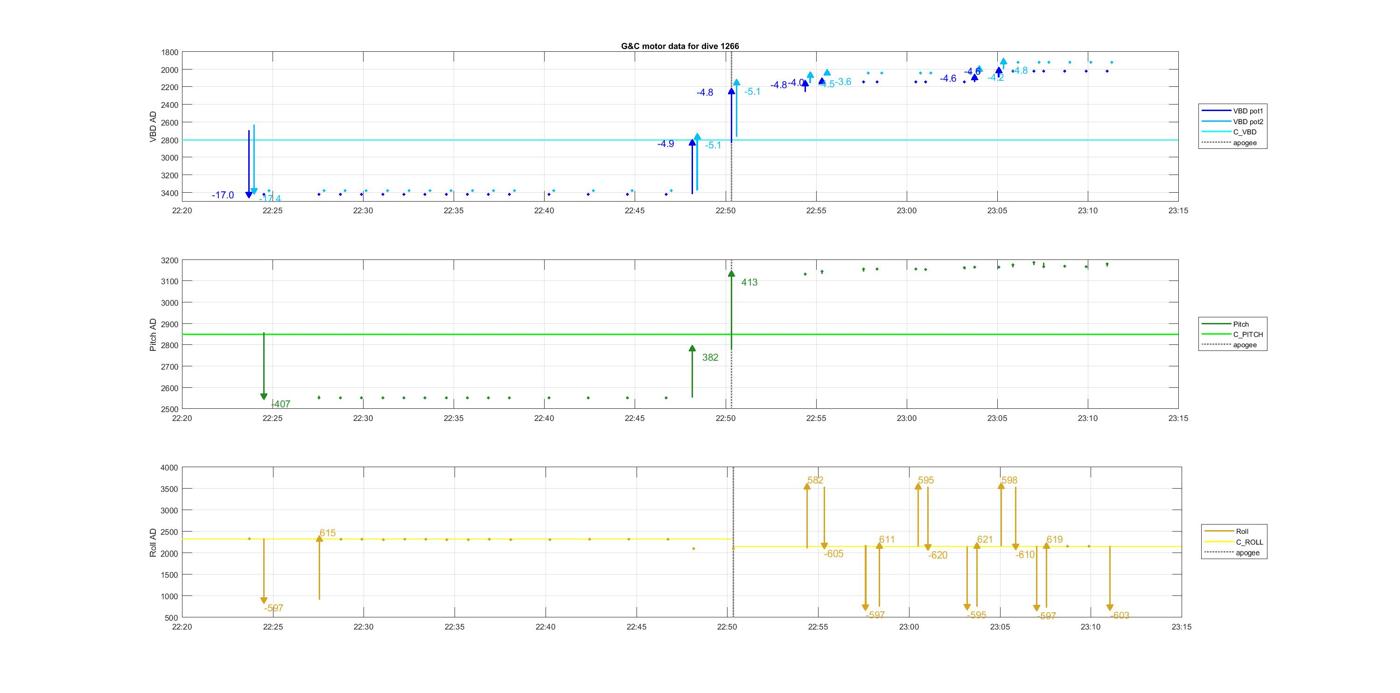Screen dimensions: 1400x693
Task: Click the "-3.6" data label in the VBD plot
Action: tap(843, 82)
